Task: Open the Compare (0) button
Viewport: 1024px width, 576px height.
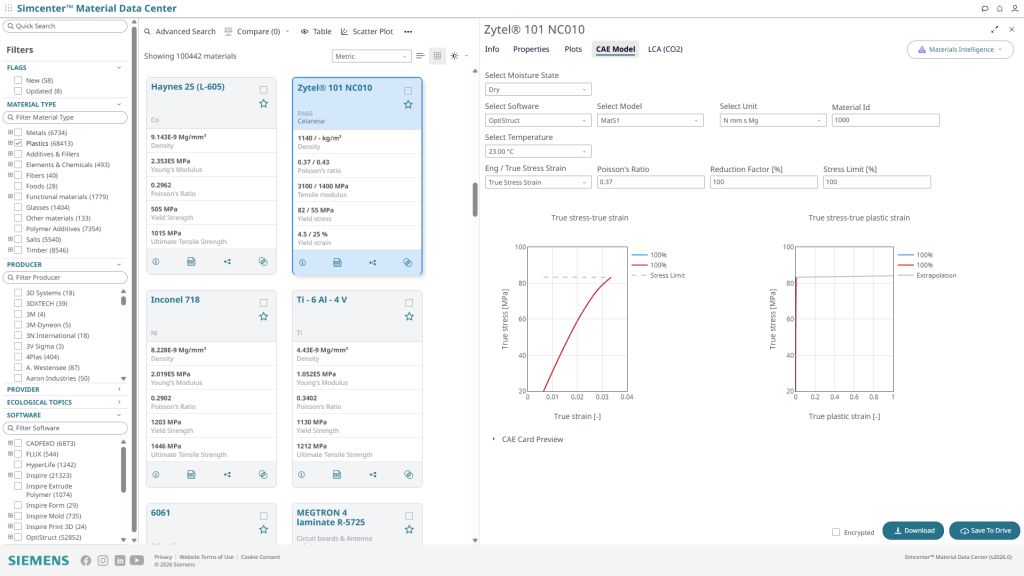Action: pyautogui.click(x=257, y=31)
